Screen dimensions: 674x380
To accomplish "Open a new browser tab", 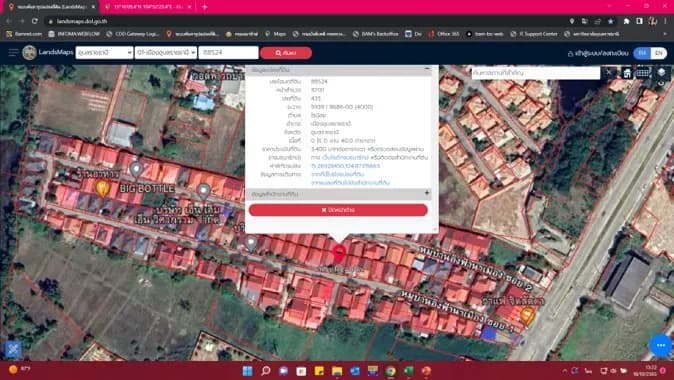I will pos(205,7).
